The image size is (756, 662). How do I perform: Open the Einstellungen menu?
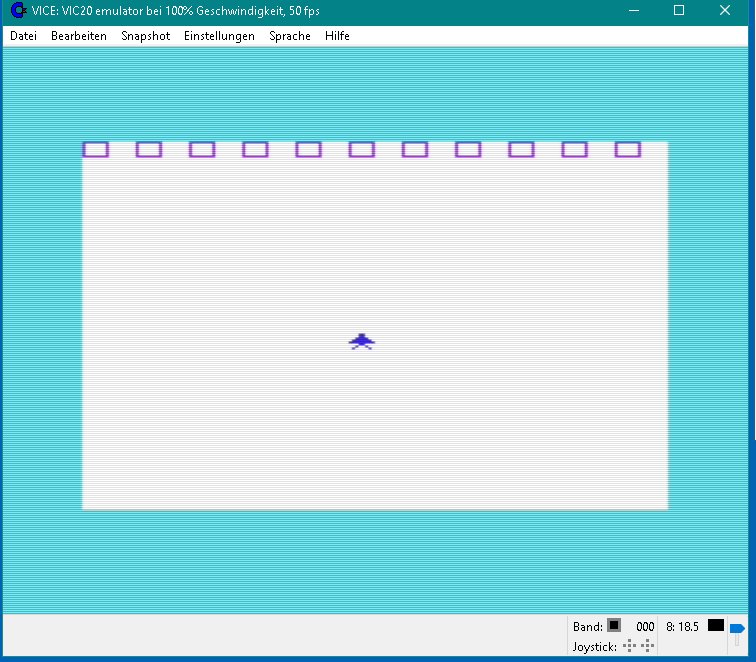219,36
